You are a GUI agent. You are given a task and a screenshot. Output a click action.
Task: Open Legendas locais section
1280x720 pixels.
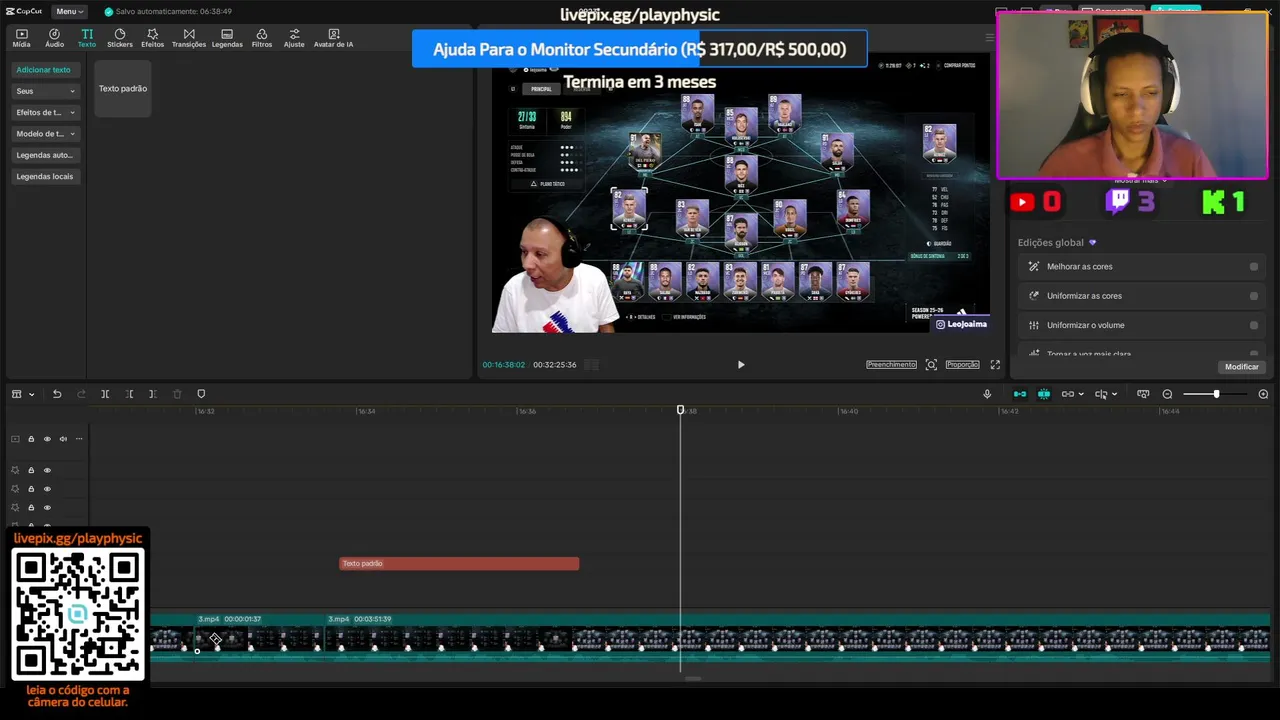click(x=45, y=176)
